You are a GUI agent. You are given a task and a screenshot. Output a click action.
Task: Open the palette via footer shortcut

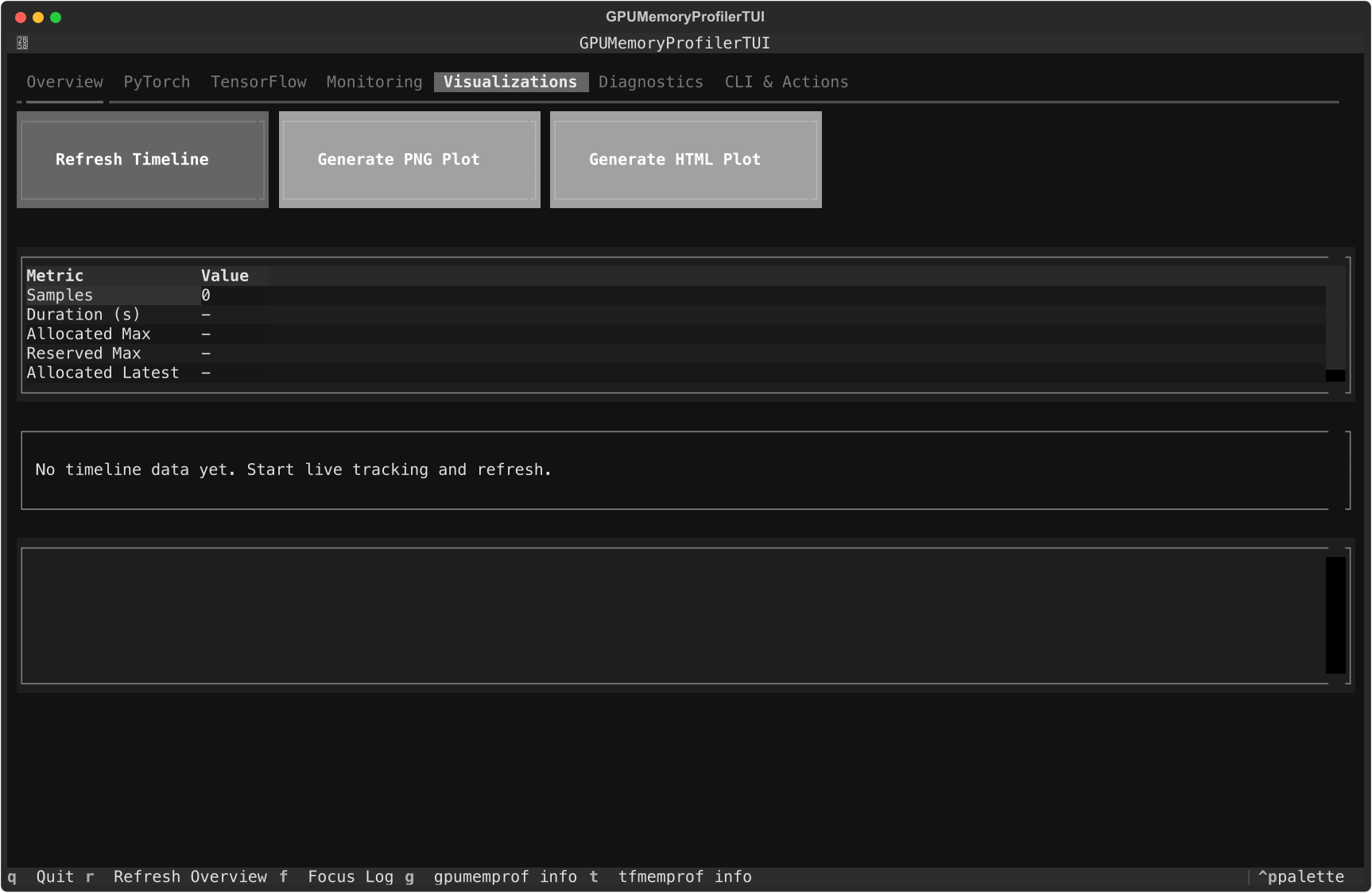1301,877
